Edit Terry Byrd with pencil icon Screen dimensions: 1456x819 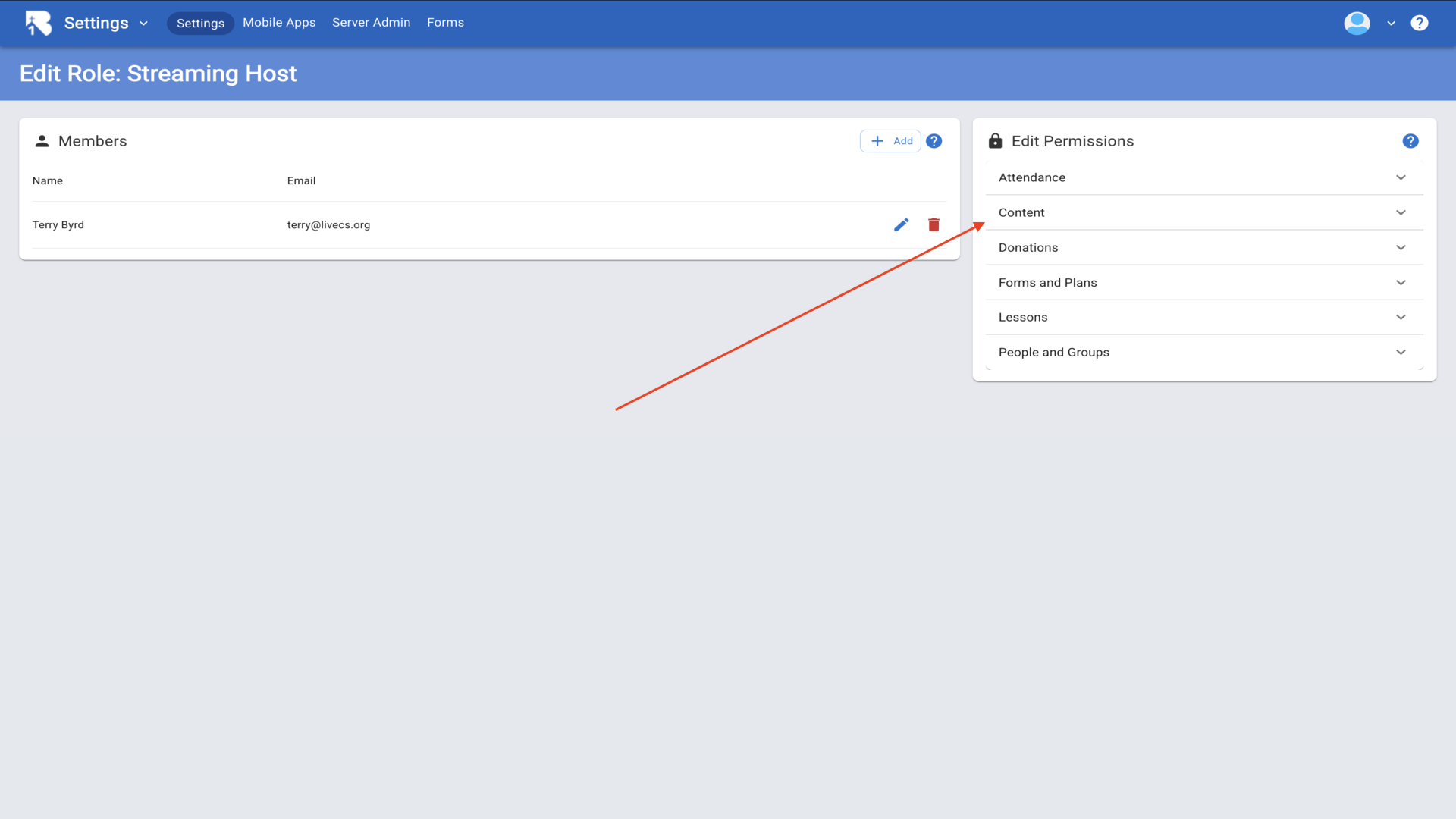[901, 224]
